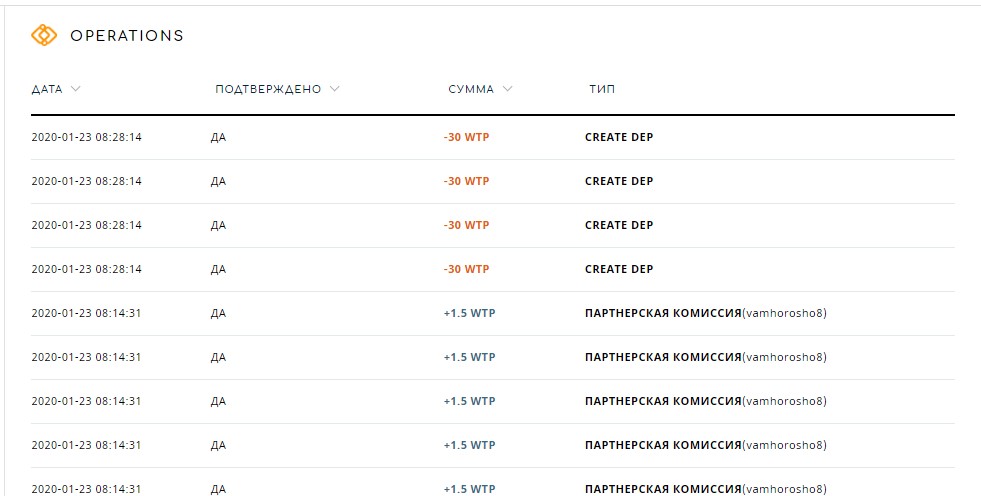Expand the ПОДТВЕРЖДЕНО sort arrow

(x=335, y=89)
